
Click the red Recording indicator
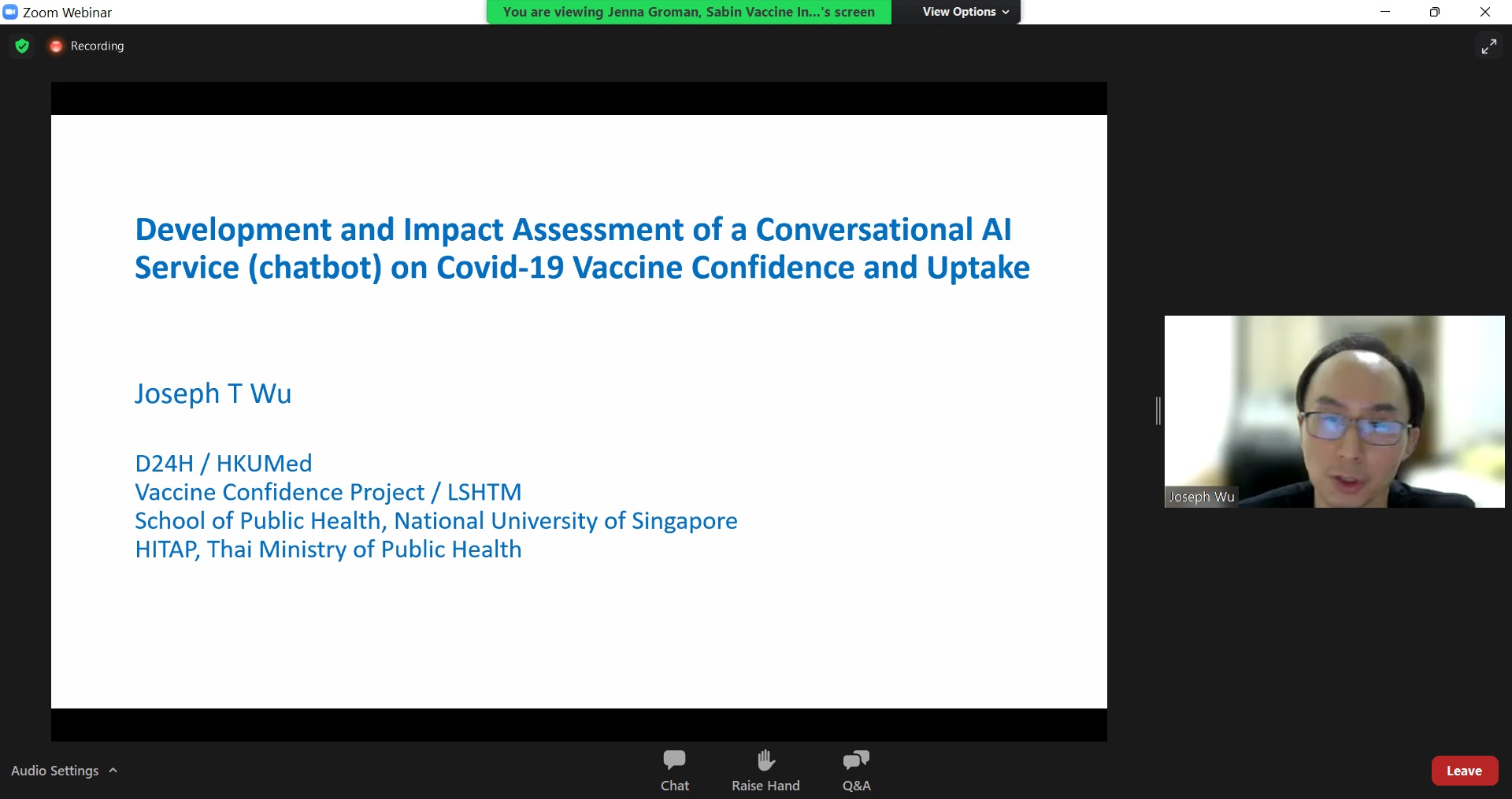pos(56,46)
